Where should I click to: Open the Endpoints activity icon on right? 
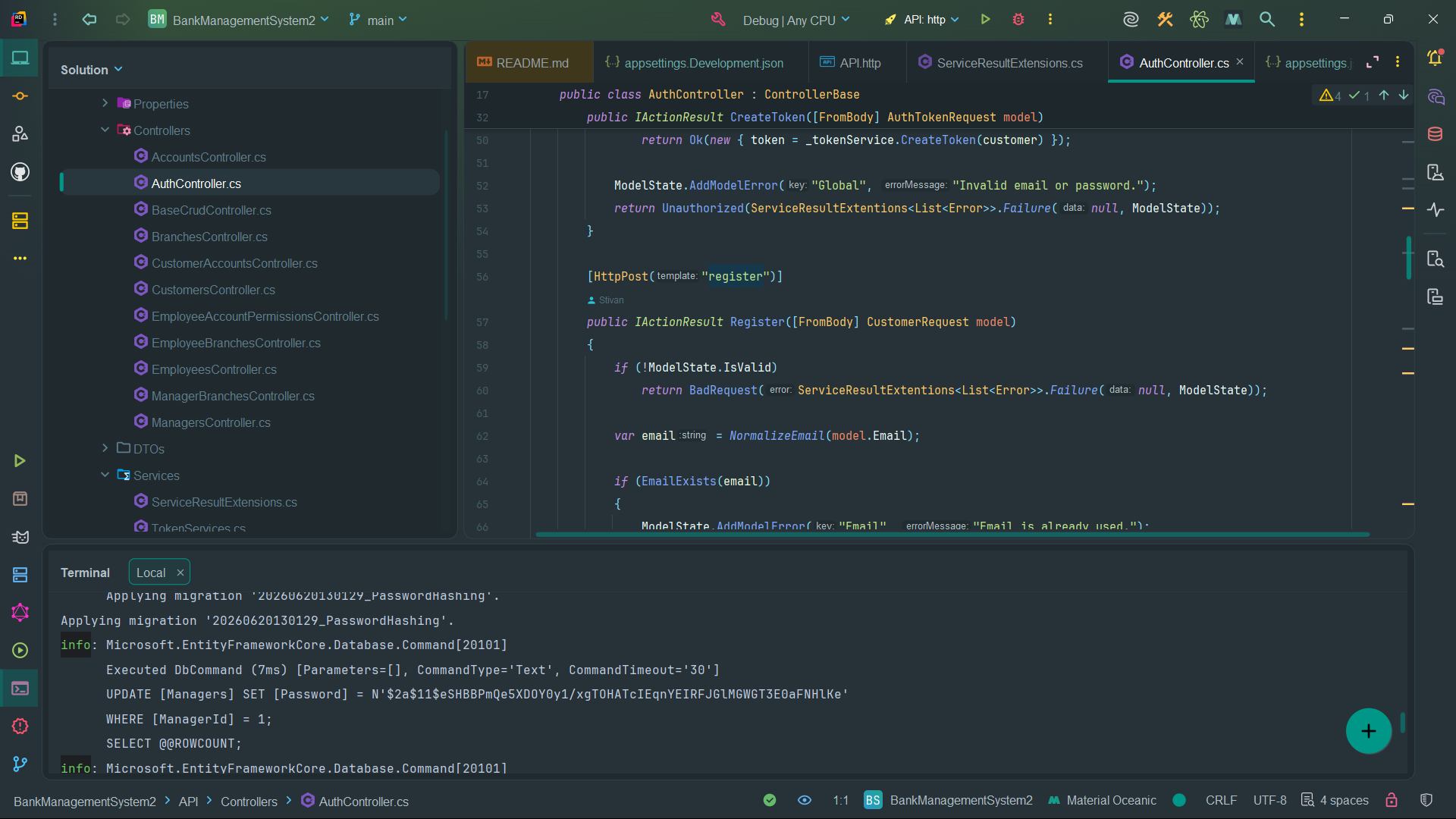pyautogui.click(x=1435, y=210)
